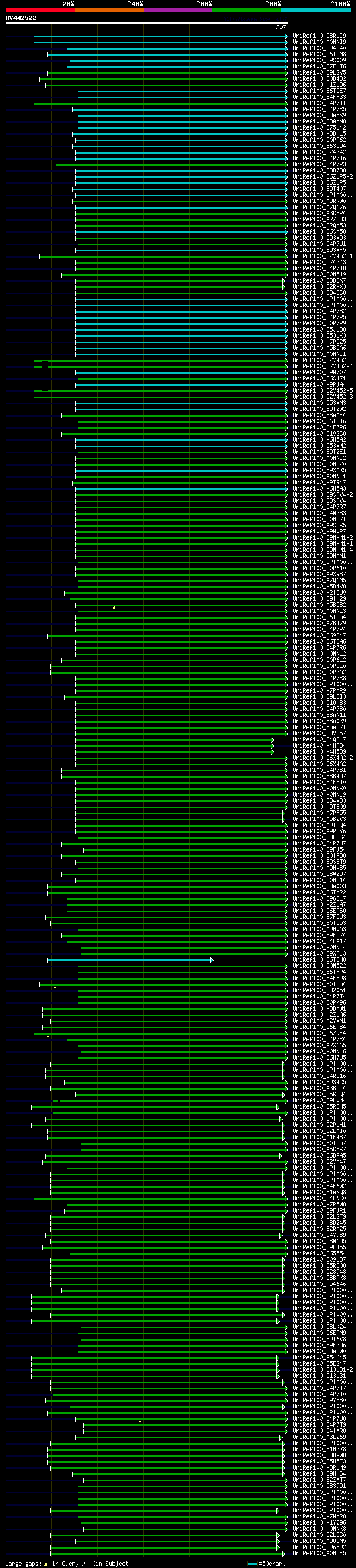Select the UniRef100_Q0D4B2 entry

pyautogui.click(x=319, y=78)
